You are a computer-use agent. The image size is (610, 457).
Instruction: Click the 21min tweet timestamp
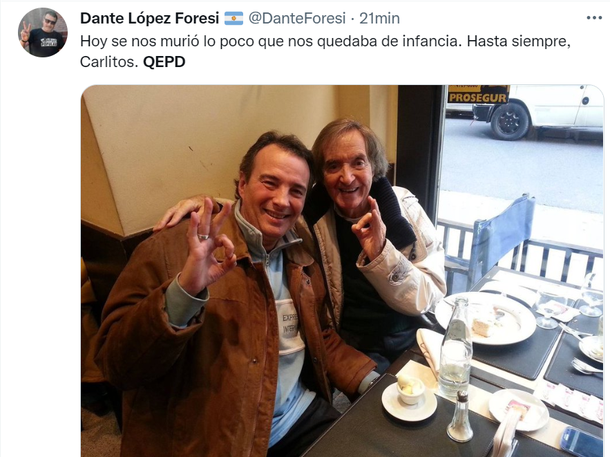379,18
